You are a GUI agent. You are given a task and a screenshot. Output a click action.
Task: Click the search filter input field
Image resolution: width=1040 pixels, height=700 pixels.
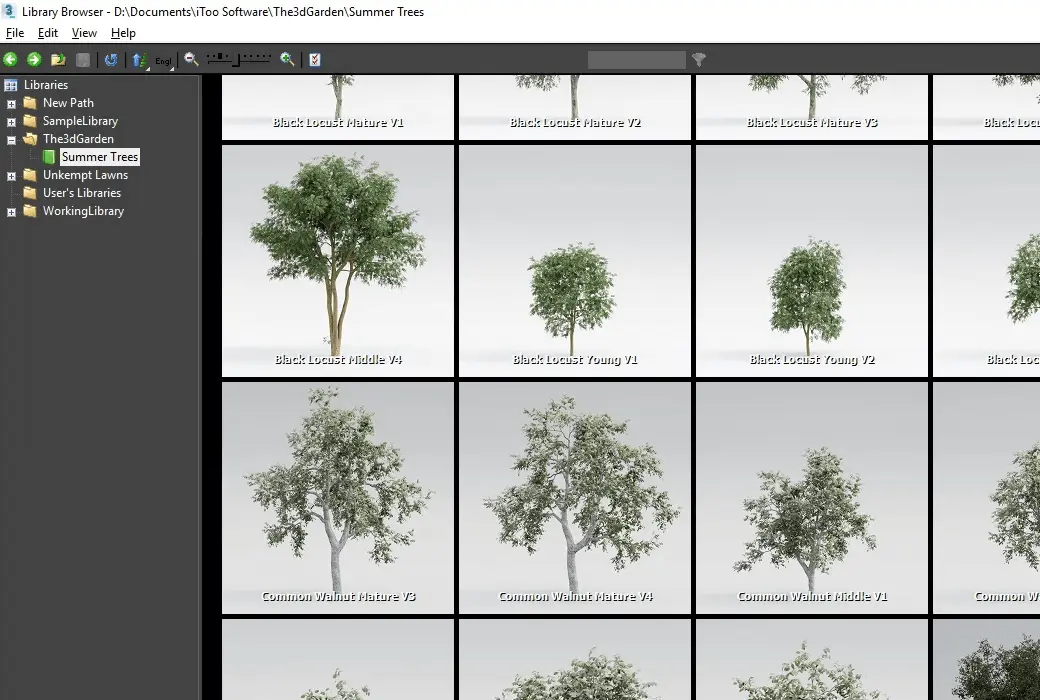[636, 60]
